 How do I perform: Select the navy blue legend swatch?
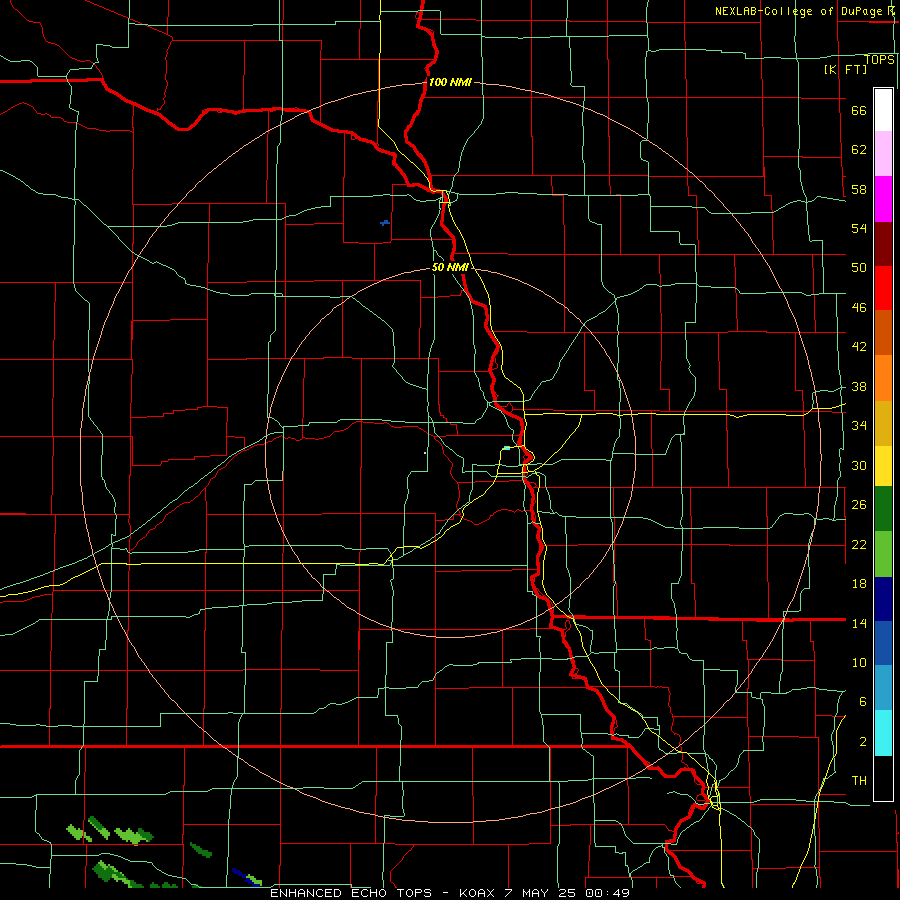(x=883, y=599)
